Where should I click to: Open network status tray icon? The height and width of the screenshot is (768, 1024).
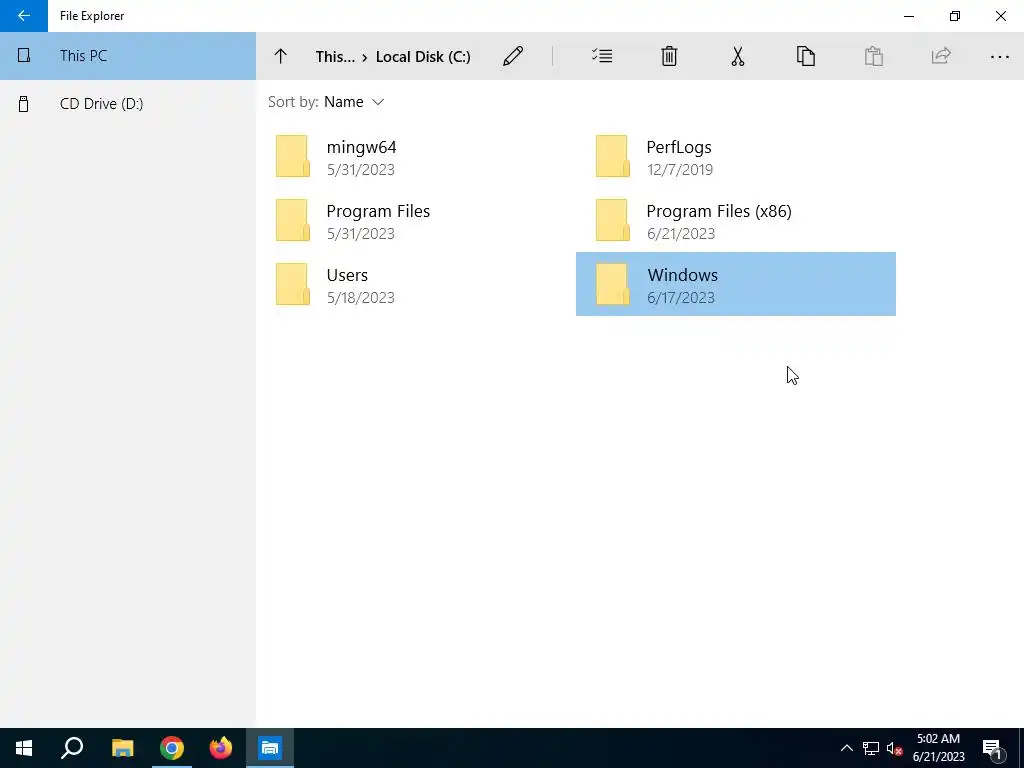coord(871,748)
